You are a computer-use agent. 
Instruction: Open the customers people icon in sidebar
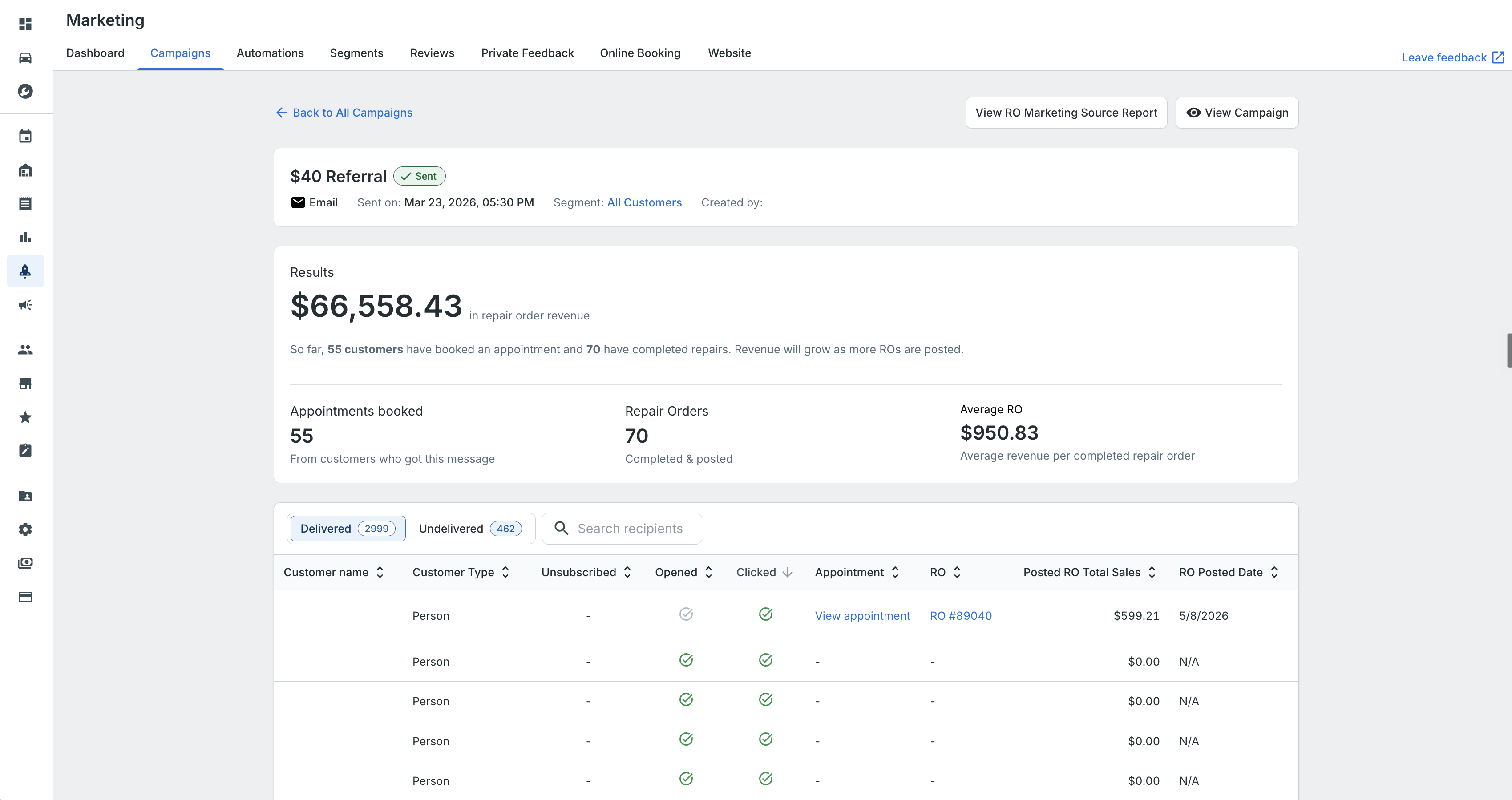pyautogui.click(x=25, y=350)
